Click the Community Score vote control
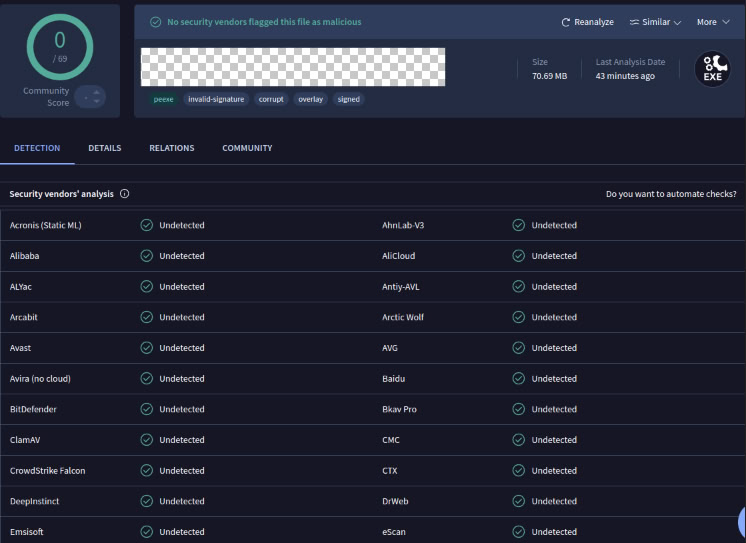746x543 pixels. 90,97
